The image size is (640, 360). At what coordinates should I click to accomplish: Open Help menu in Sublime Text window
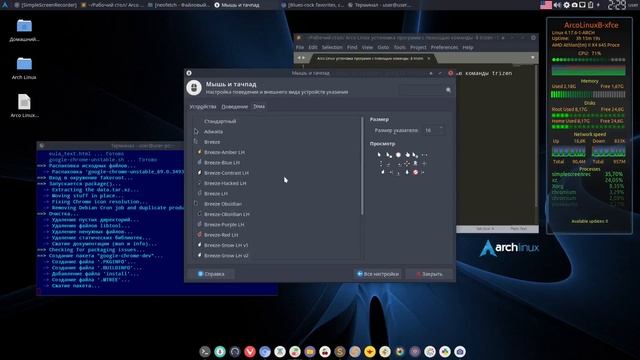(x=468, y=47)
